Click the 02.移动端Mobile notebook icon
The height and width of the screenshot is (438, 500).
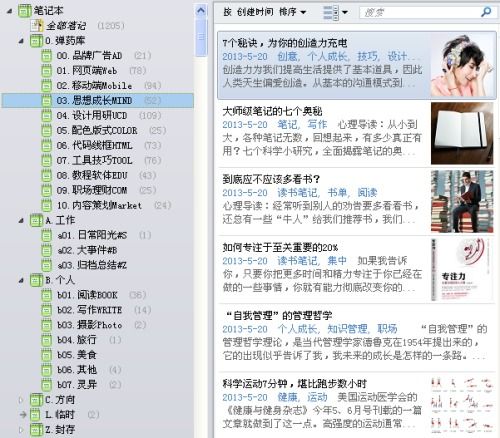pyautogui.click(x=47, y=86)
